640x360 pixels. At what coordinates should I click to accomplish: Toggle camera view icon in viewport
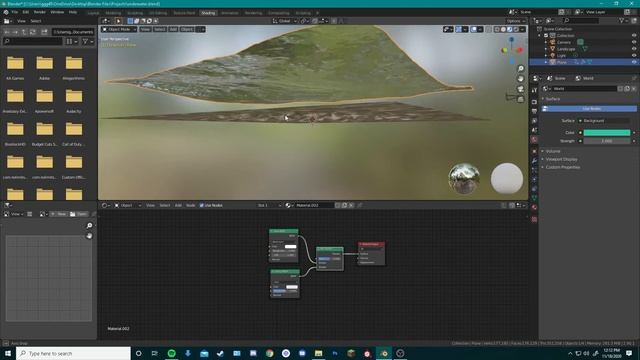[x=520, y=89]
